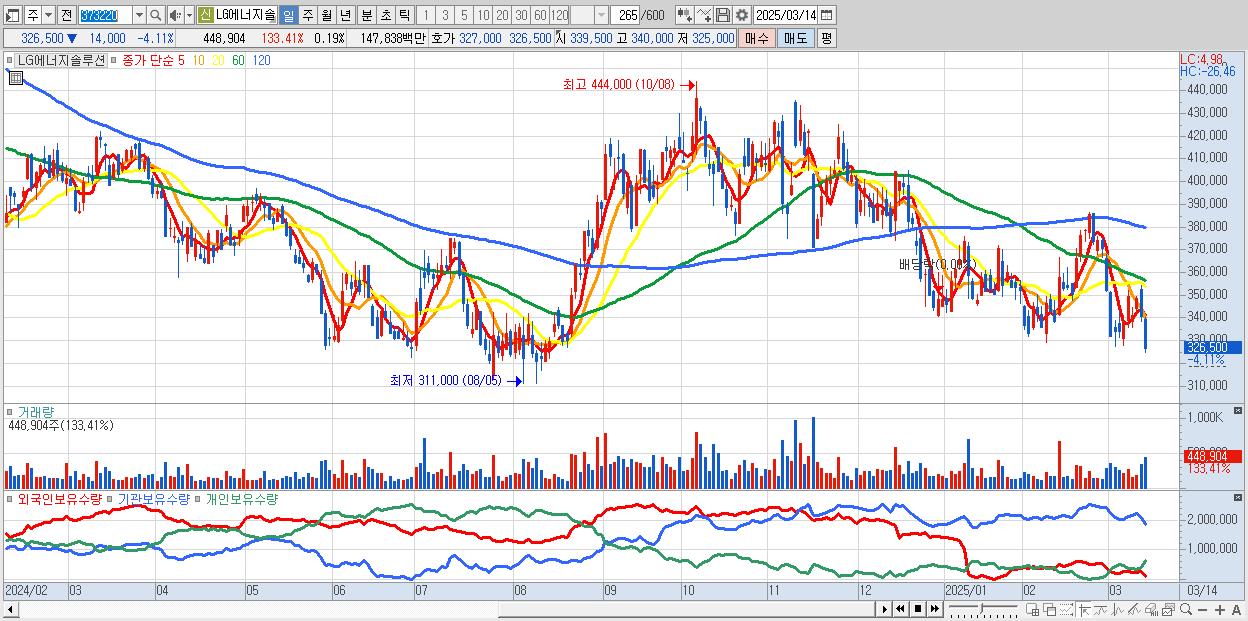
Task: Select interval 5 button
Action: point(464,15)
